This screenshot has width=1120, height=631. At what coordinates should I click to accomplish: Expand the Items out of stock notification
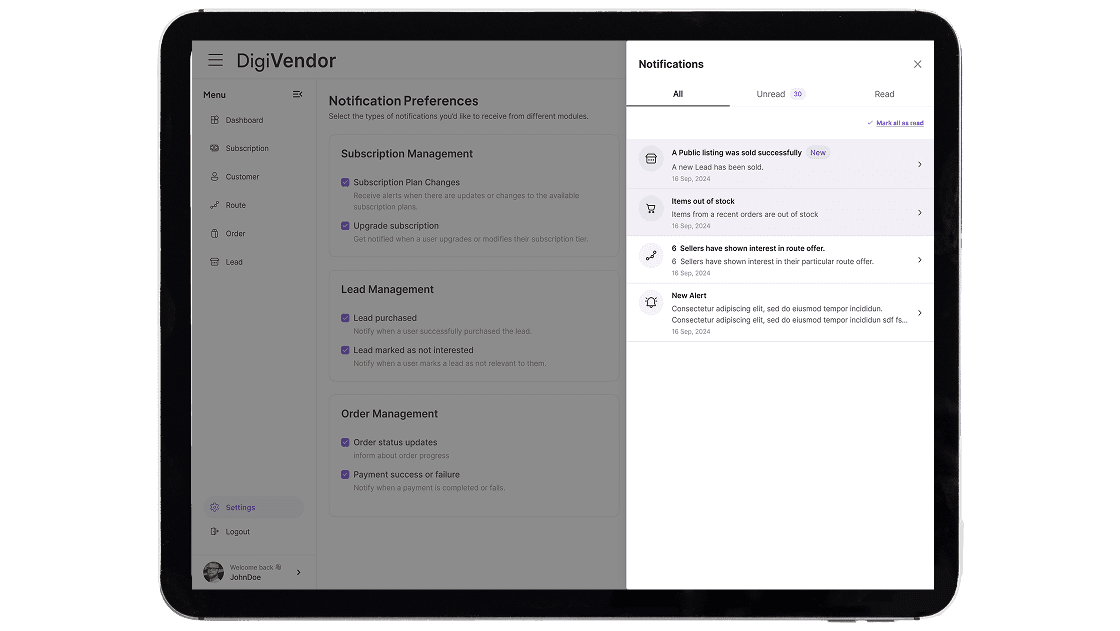[919, 212]
